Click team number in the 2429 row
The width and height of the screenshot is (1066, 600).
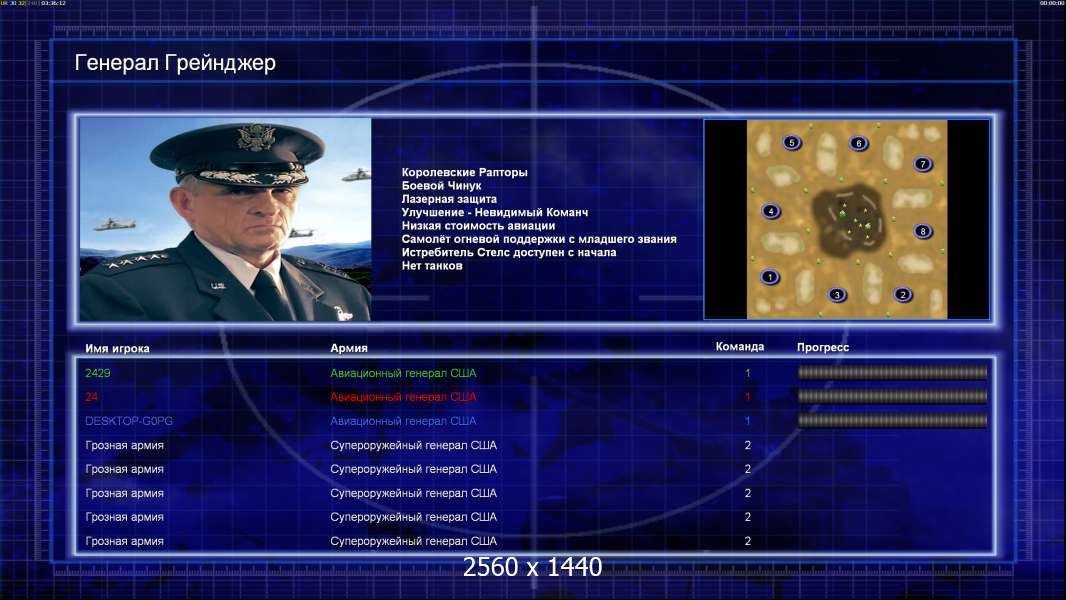[x=747, y=373]
